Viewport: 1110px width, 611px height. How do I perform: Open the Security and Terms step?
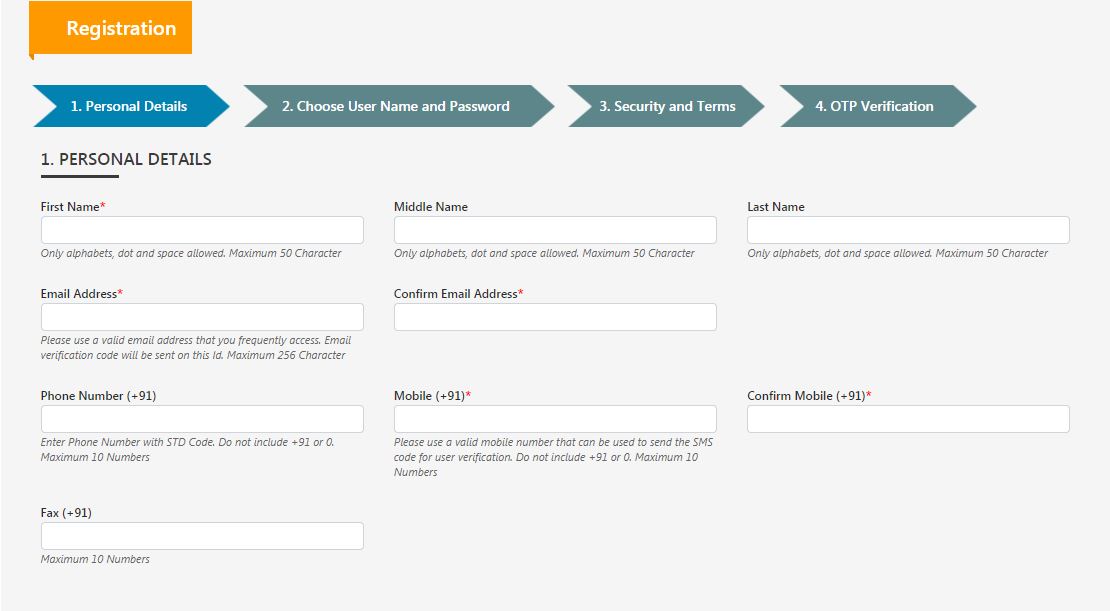click(665, 106)
